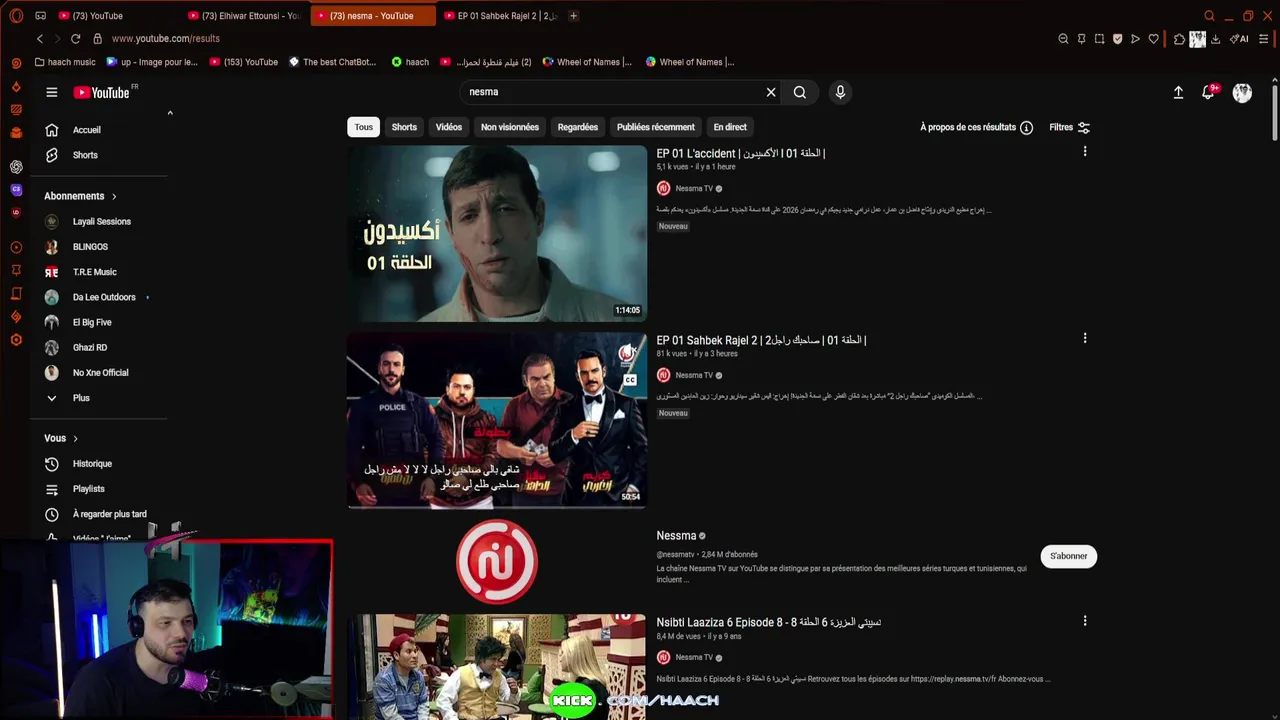Expand the Vous section

click(61, 438)
